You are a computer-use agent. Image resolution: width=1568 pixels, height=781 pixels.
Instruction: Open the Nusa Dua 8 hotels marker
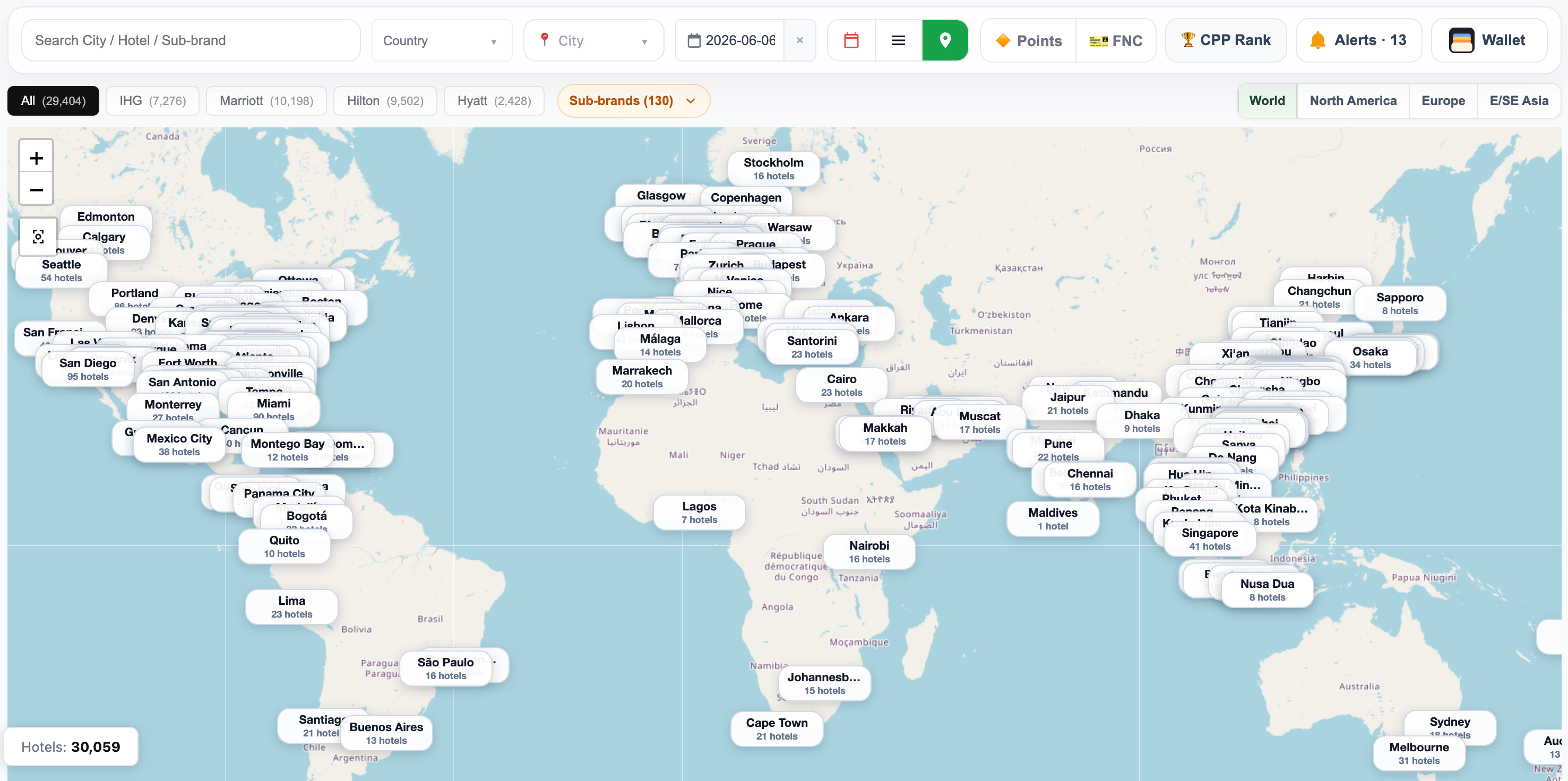[x=1268, y=590]
